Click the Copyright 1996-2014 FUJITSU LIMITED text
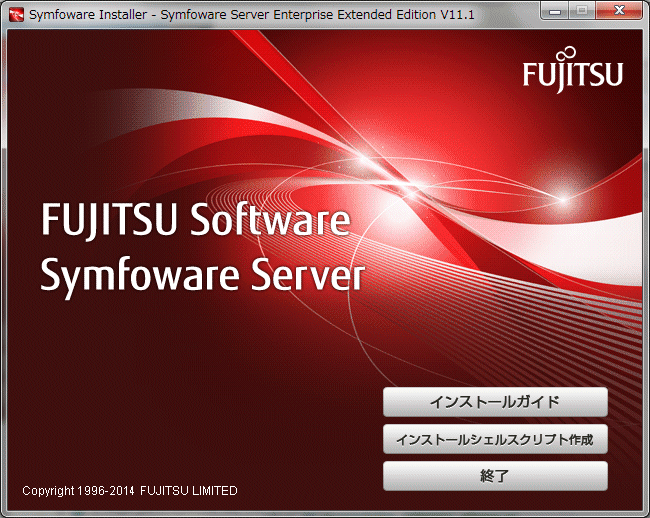The image size is (650, 518). (x=130, y=491)
